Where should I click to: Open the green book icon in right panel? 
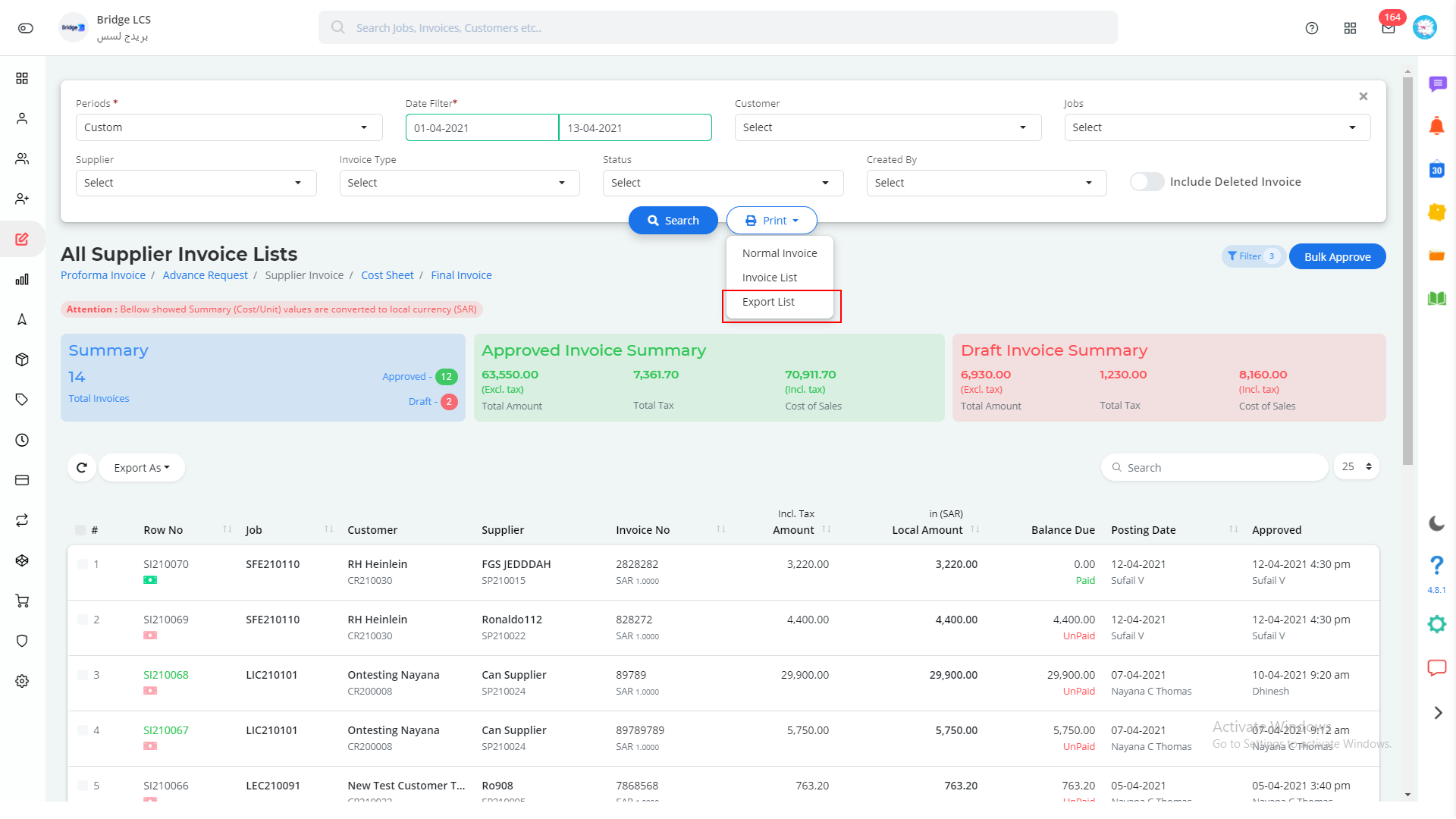point(1437,298)
